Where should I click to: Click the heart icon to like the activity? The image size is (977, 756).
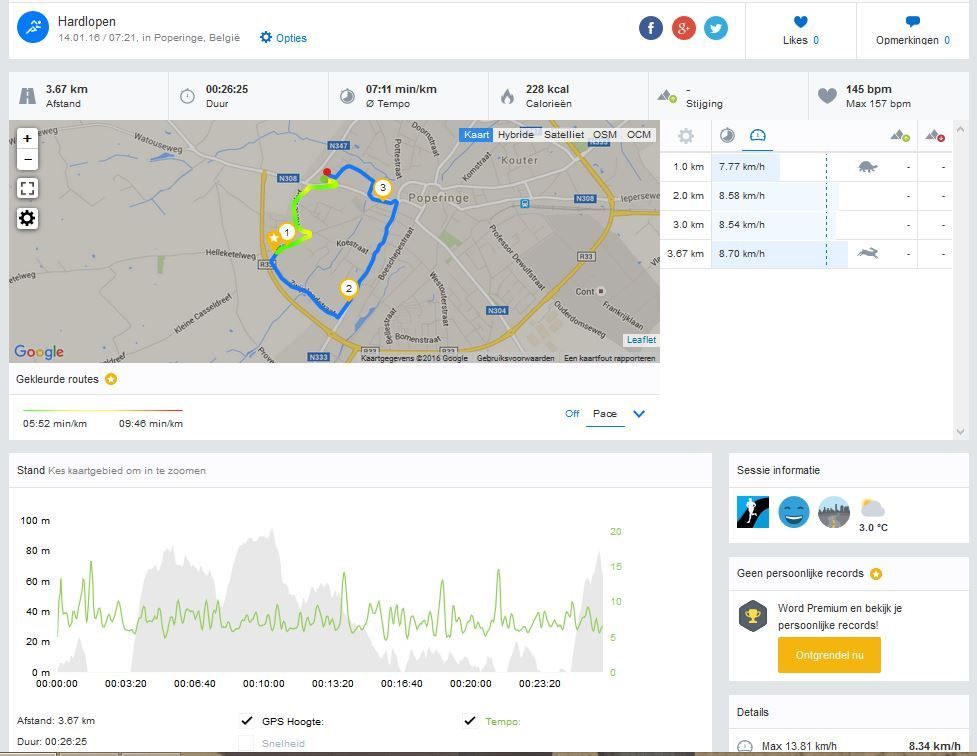click(x=800, y=22)
